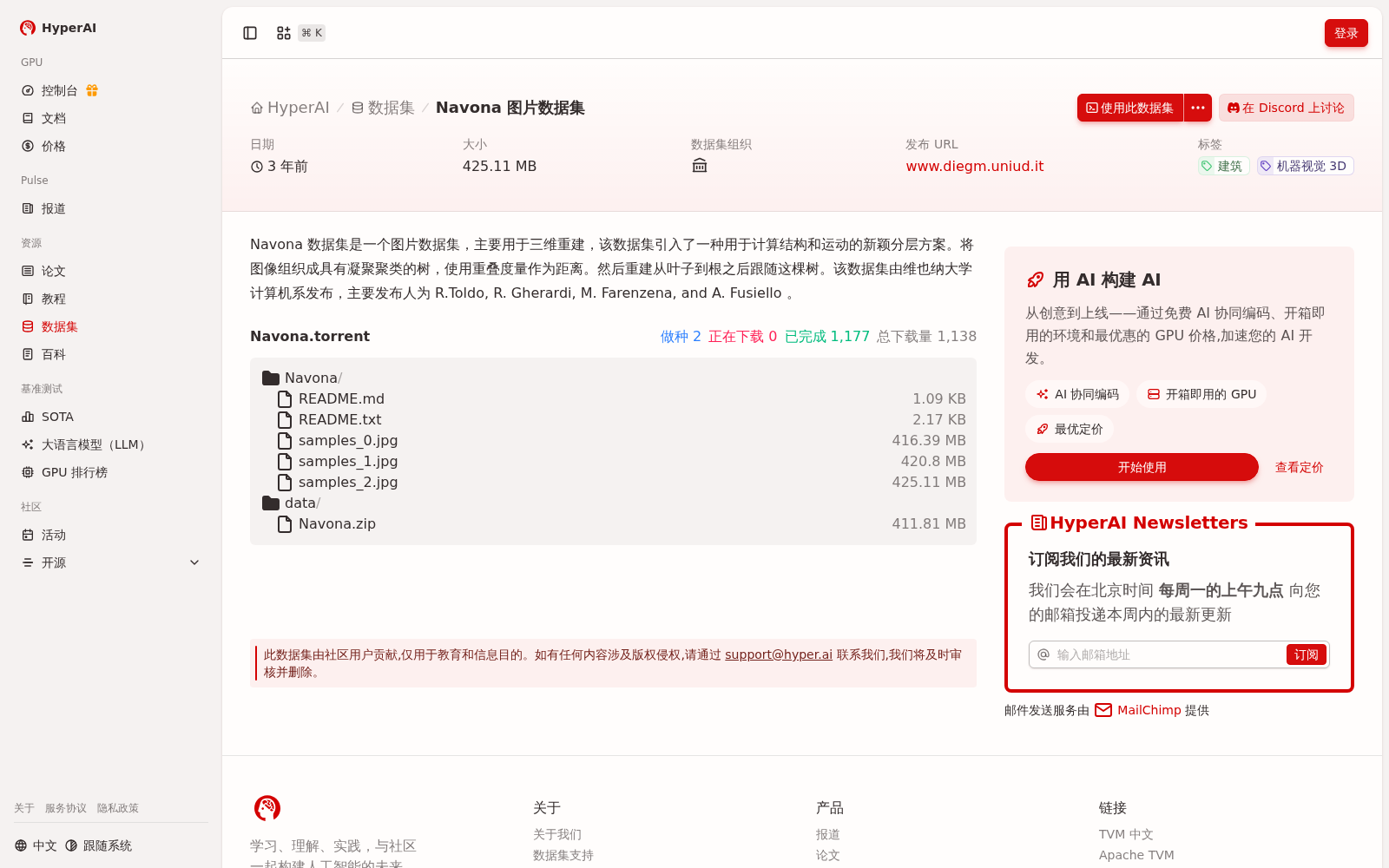Click the 开始使用 button
The width and height of the screenshot is (1389, 868).
point(1142,467)
